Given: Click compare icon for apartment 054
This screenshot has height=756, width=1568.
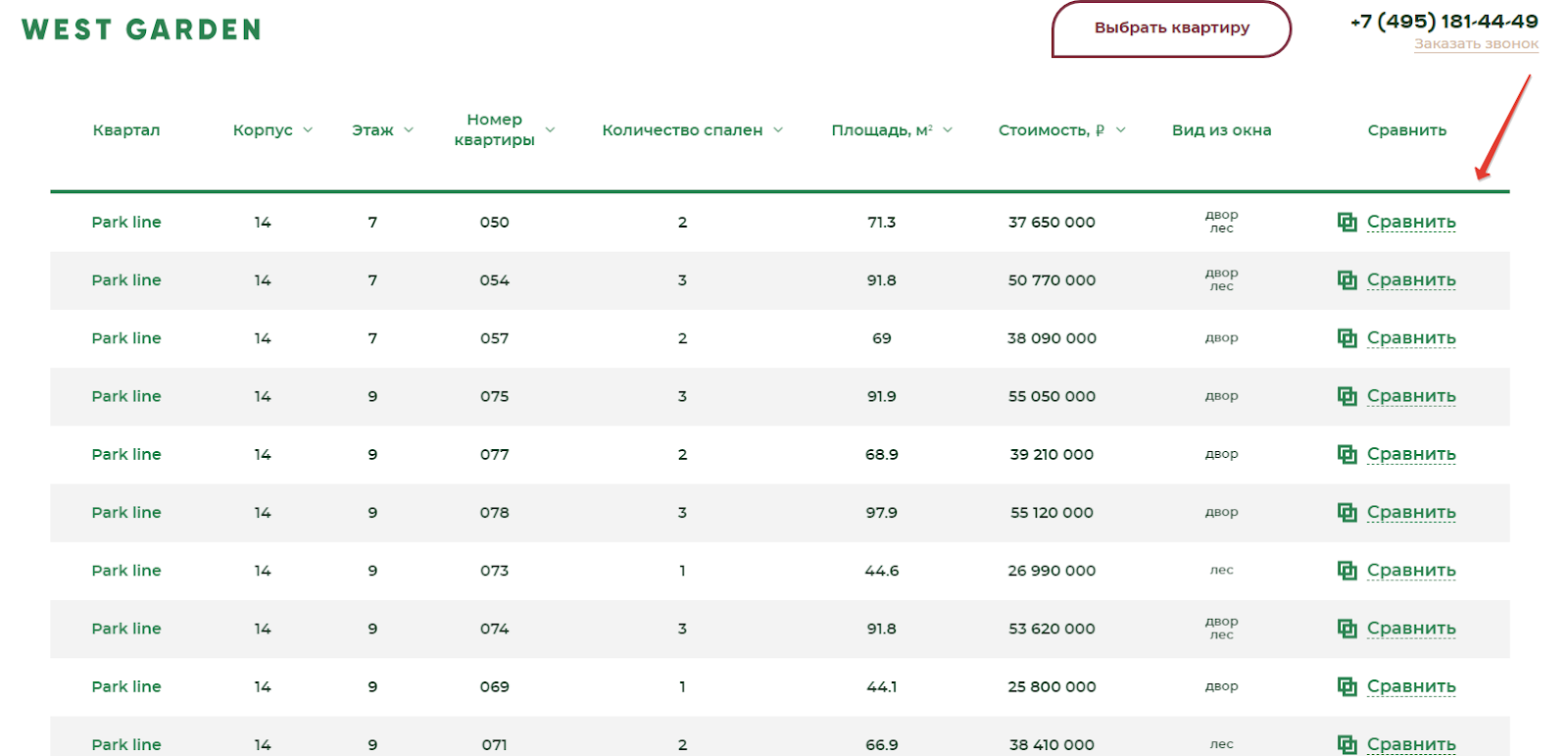Looking at the screenshot, I should point(1347,279).
